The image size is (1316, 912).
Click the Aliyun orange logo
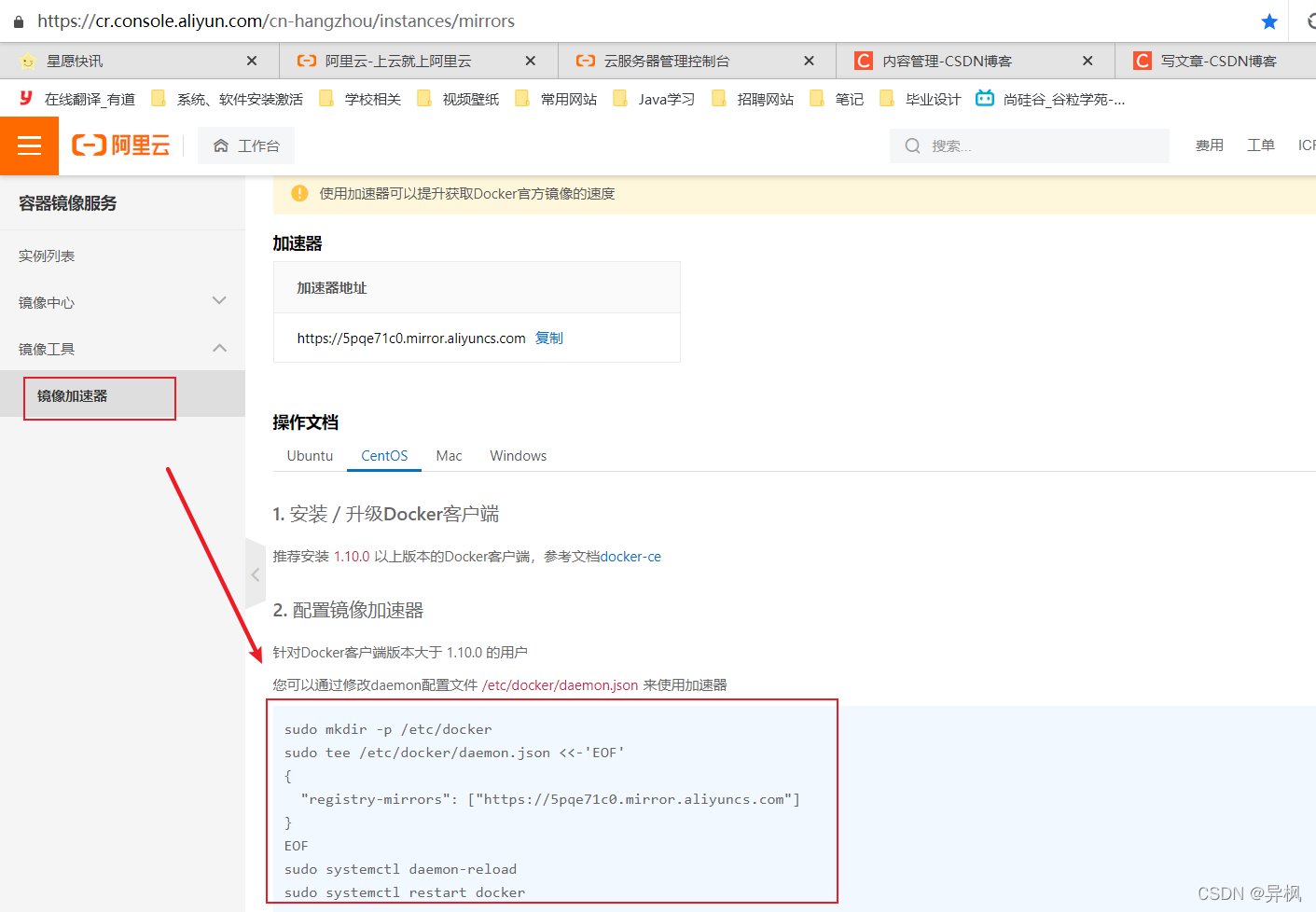(120, 145)
